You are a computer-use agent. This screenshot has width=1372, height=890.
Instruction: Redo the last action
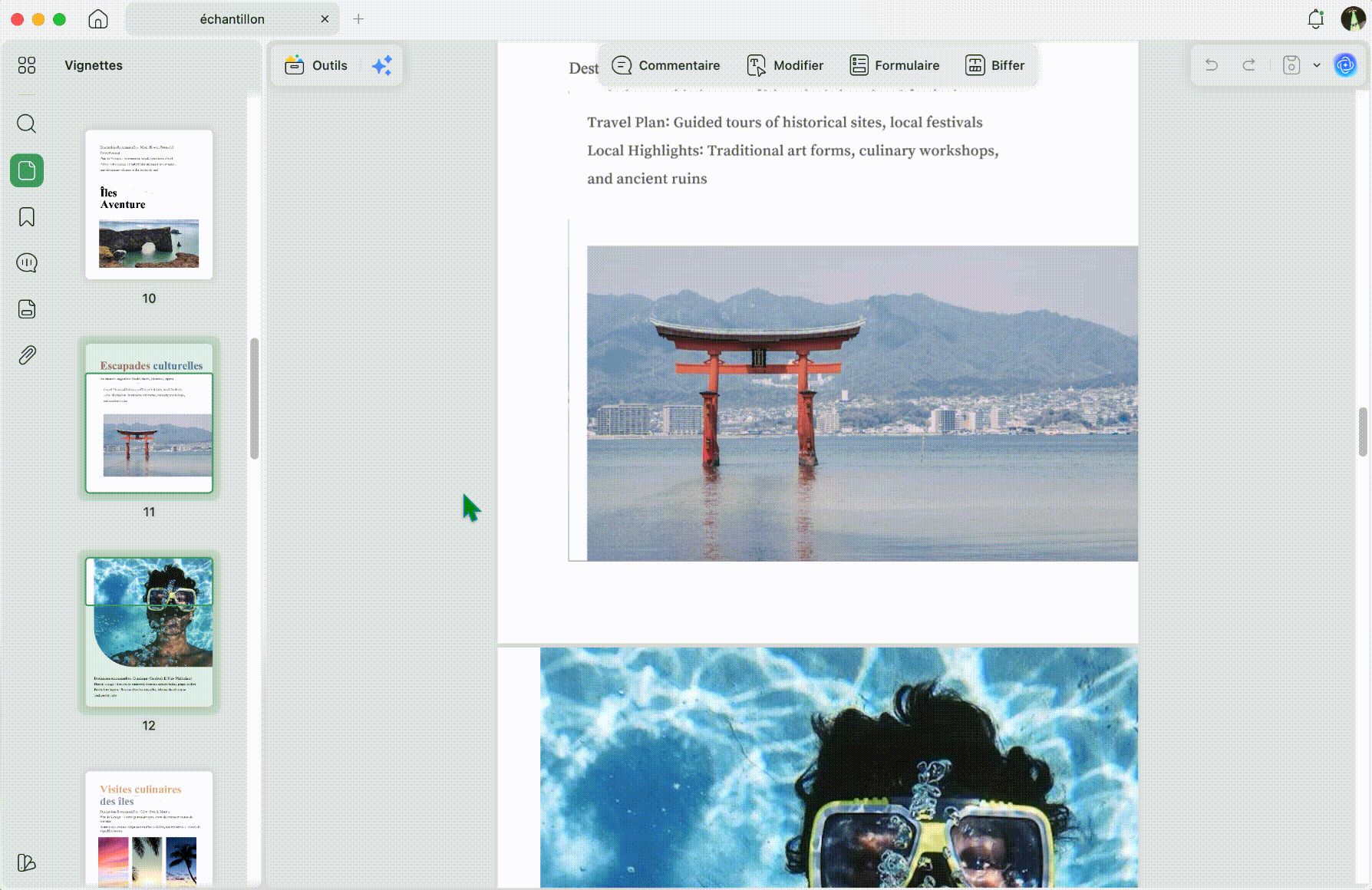(1249, 65)
